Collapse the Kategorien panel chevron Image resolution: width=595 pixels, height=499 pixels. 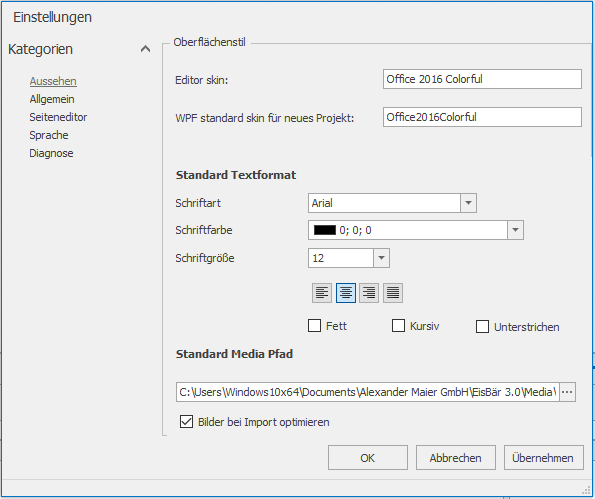point(145,49)
